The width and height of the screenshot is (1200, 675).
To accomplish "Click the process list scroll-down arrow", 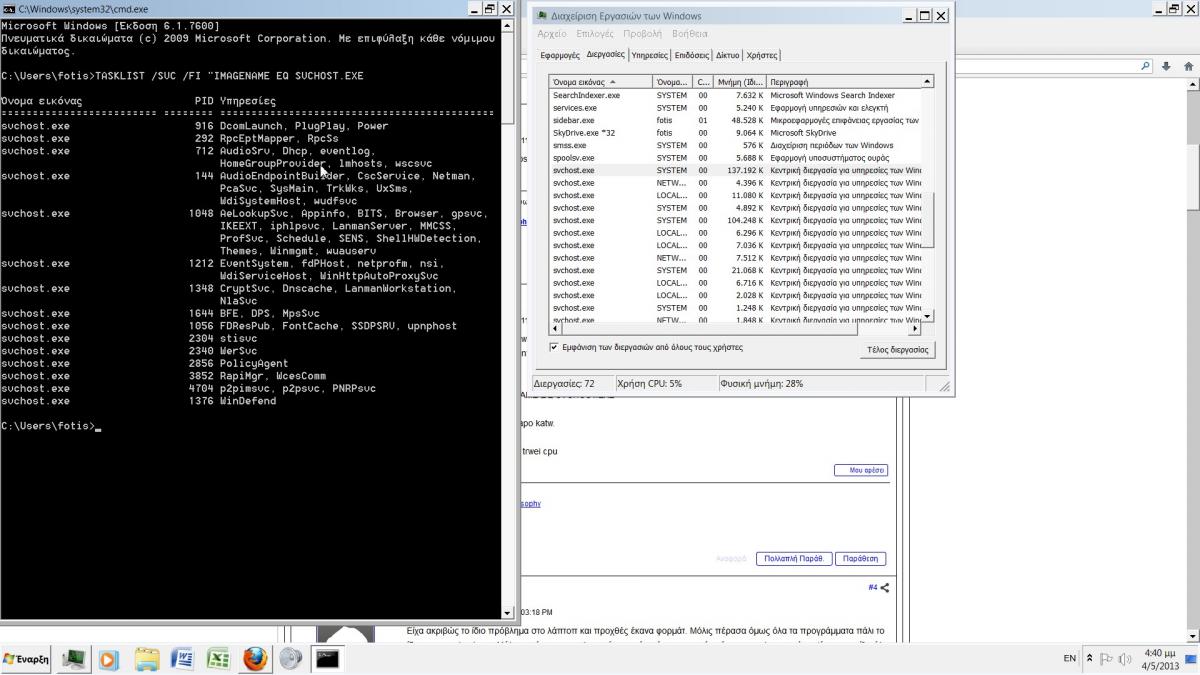I will (x=927, y=316).
